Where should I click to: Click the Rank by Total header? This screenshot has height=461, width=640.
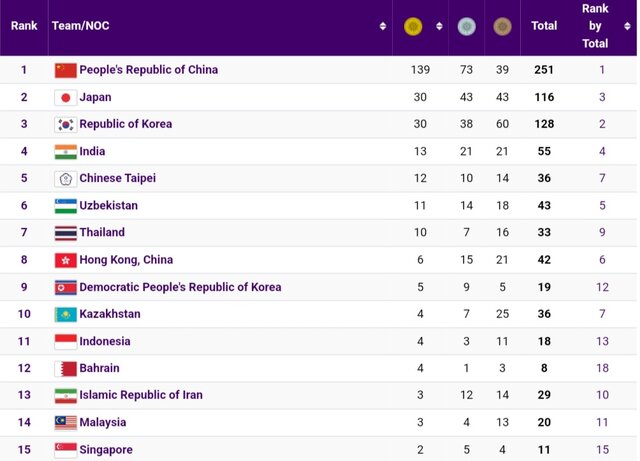(x=595, y=26)
